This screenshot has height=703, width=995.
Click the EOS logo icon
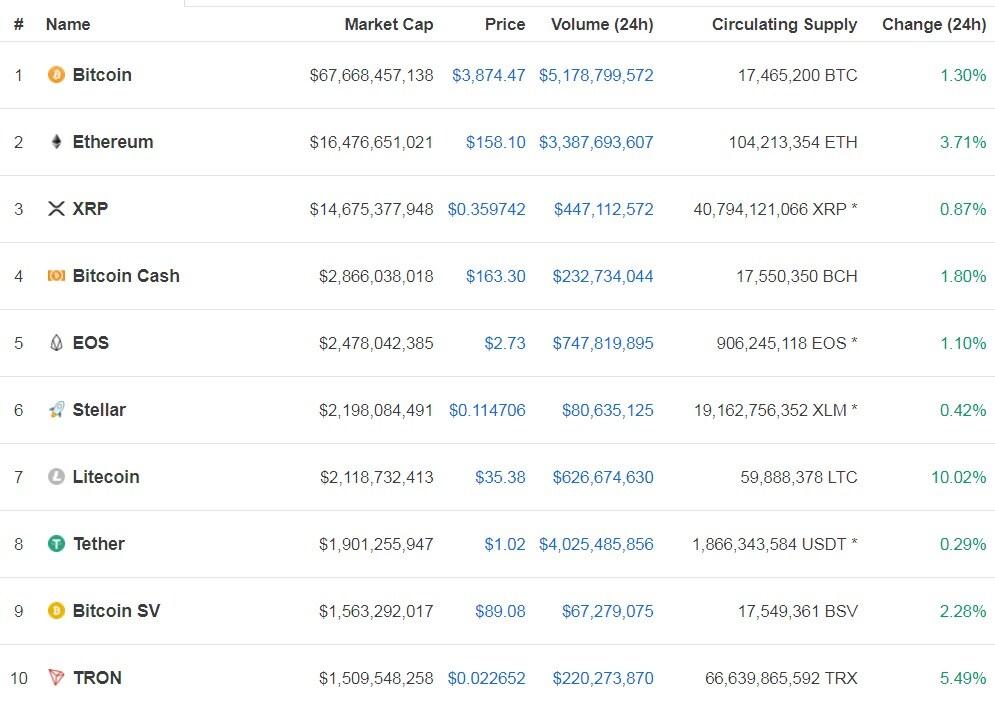coord(56,343)
